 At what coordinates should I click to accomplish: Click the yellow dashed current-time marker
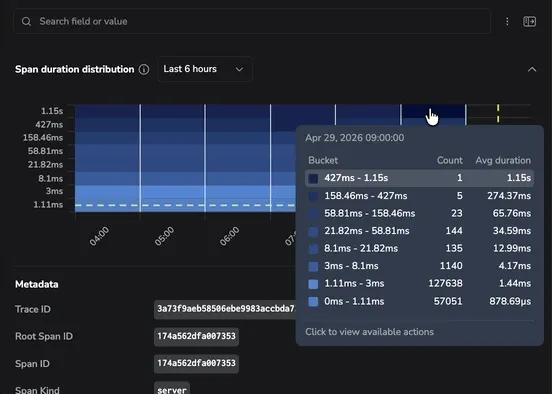coord(498,113)
